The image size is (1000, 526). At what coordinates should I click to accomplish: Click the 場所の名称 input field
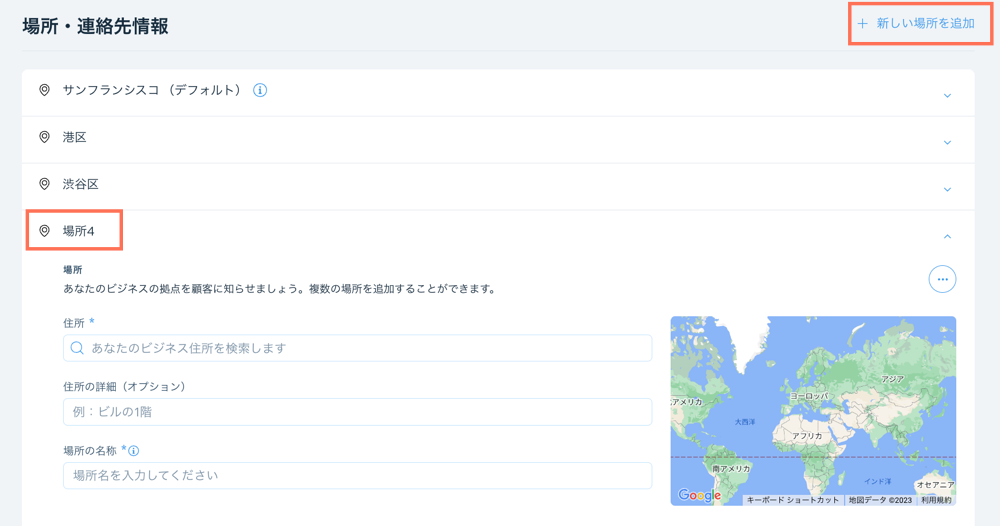(357, 476)
